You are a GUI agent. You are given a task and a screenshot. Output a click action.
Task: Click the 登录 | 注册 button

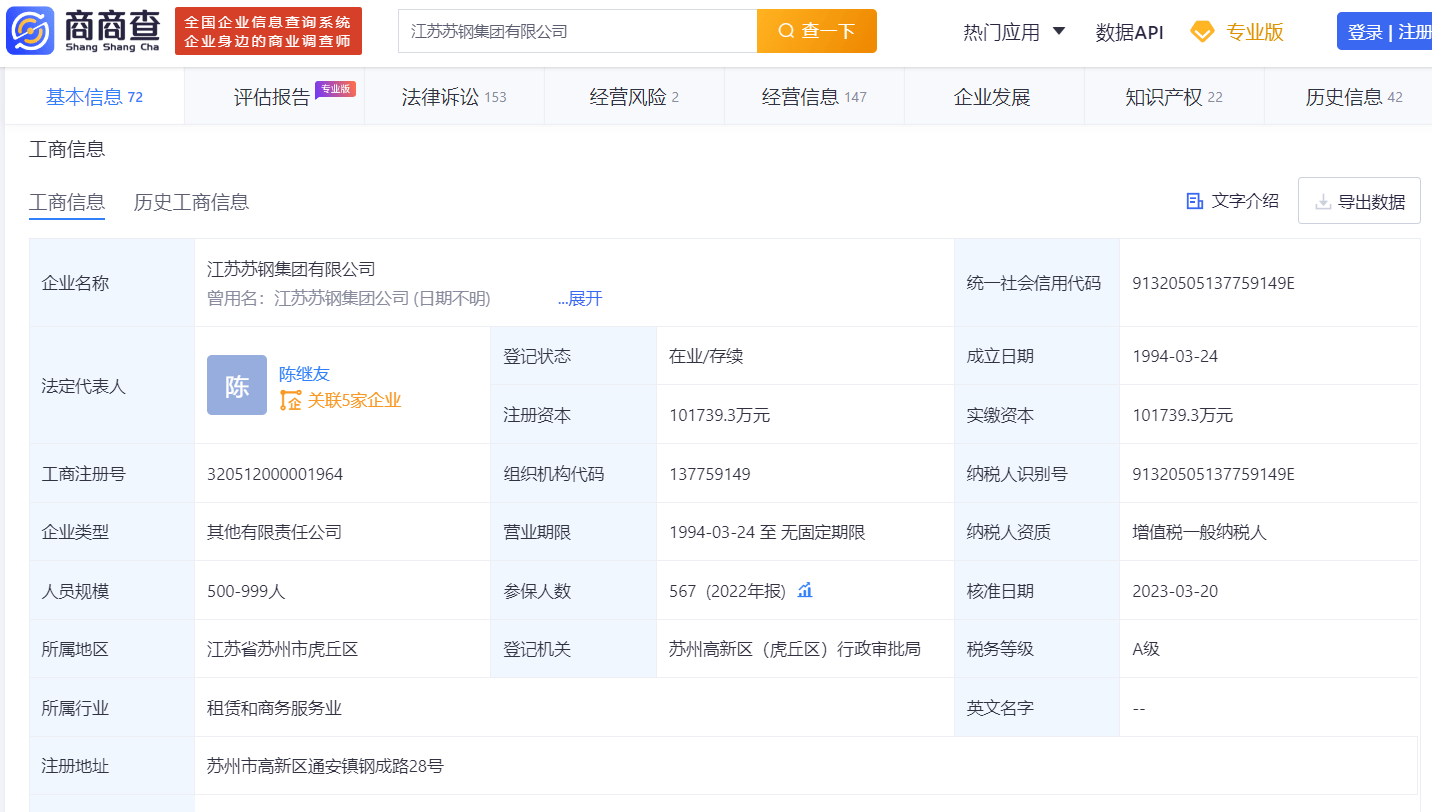[x=1386, y=32]
